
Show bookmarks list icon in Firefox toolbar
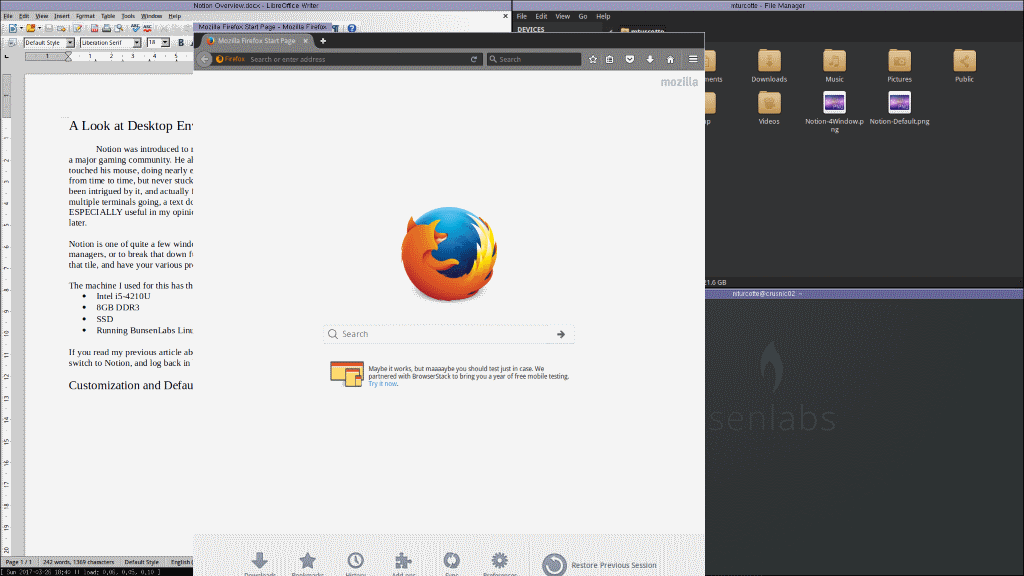(x=609, y=59)
